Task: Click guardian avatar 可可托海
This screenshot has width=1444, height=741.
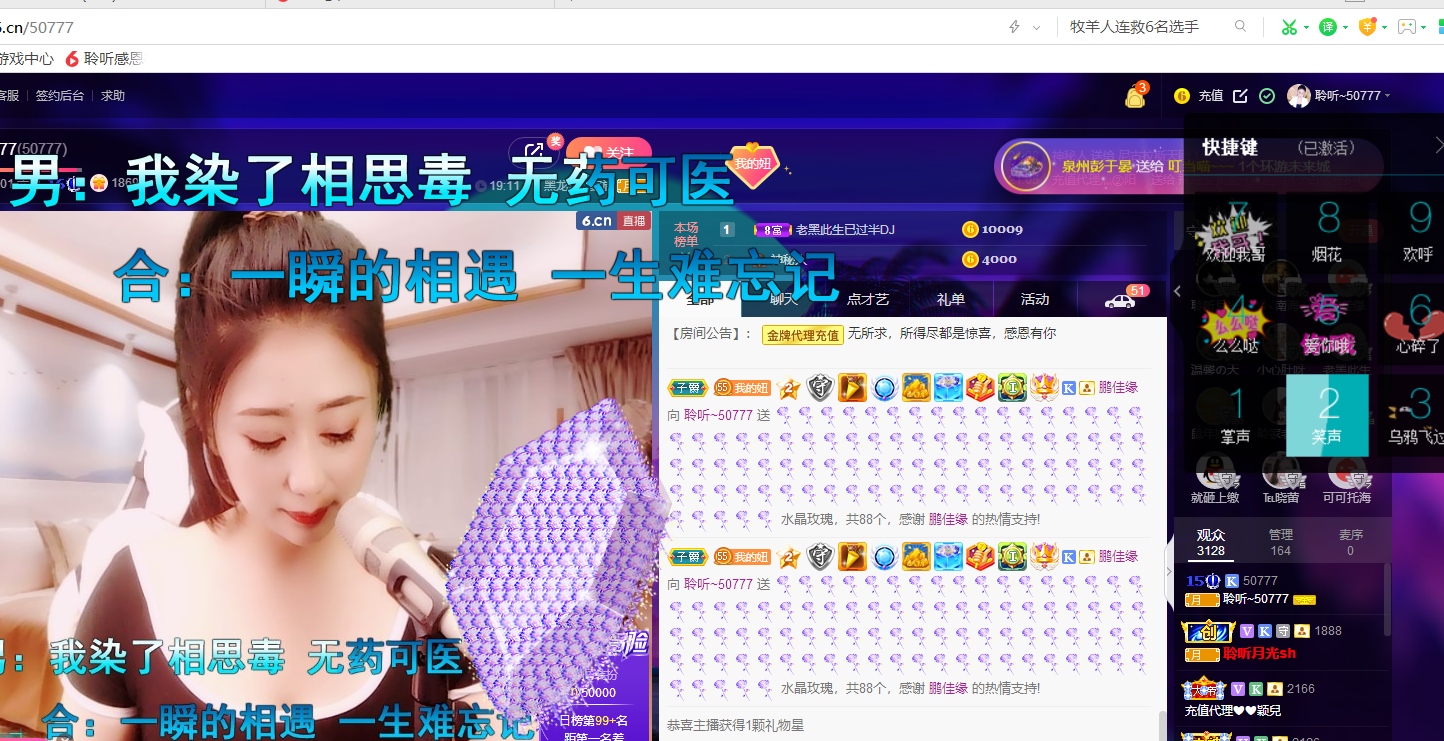Action: coord(1347,478)
